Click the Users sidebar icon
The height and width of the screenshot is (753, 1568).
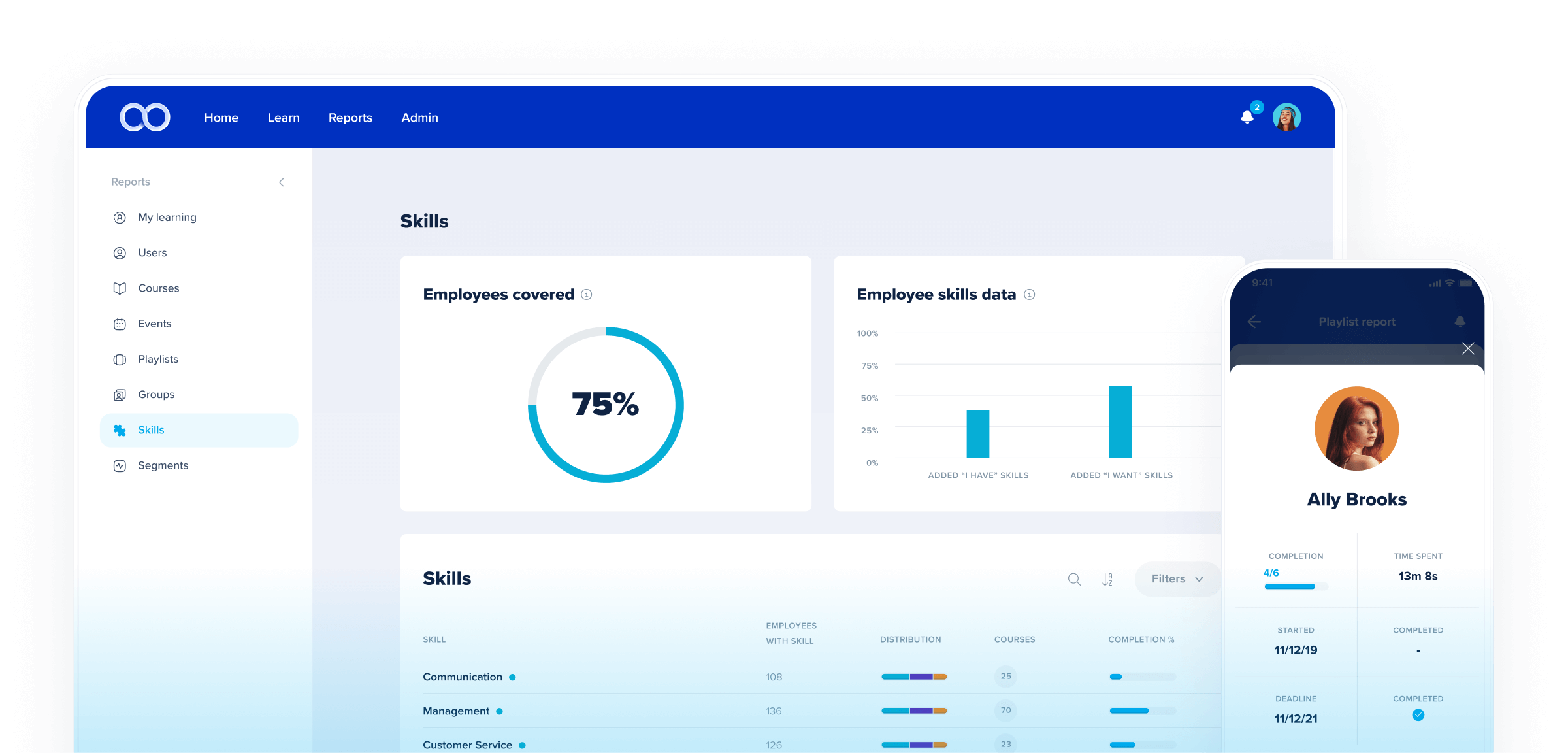120,252
